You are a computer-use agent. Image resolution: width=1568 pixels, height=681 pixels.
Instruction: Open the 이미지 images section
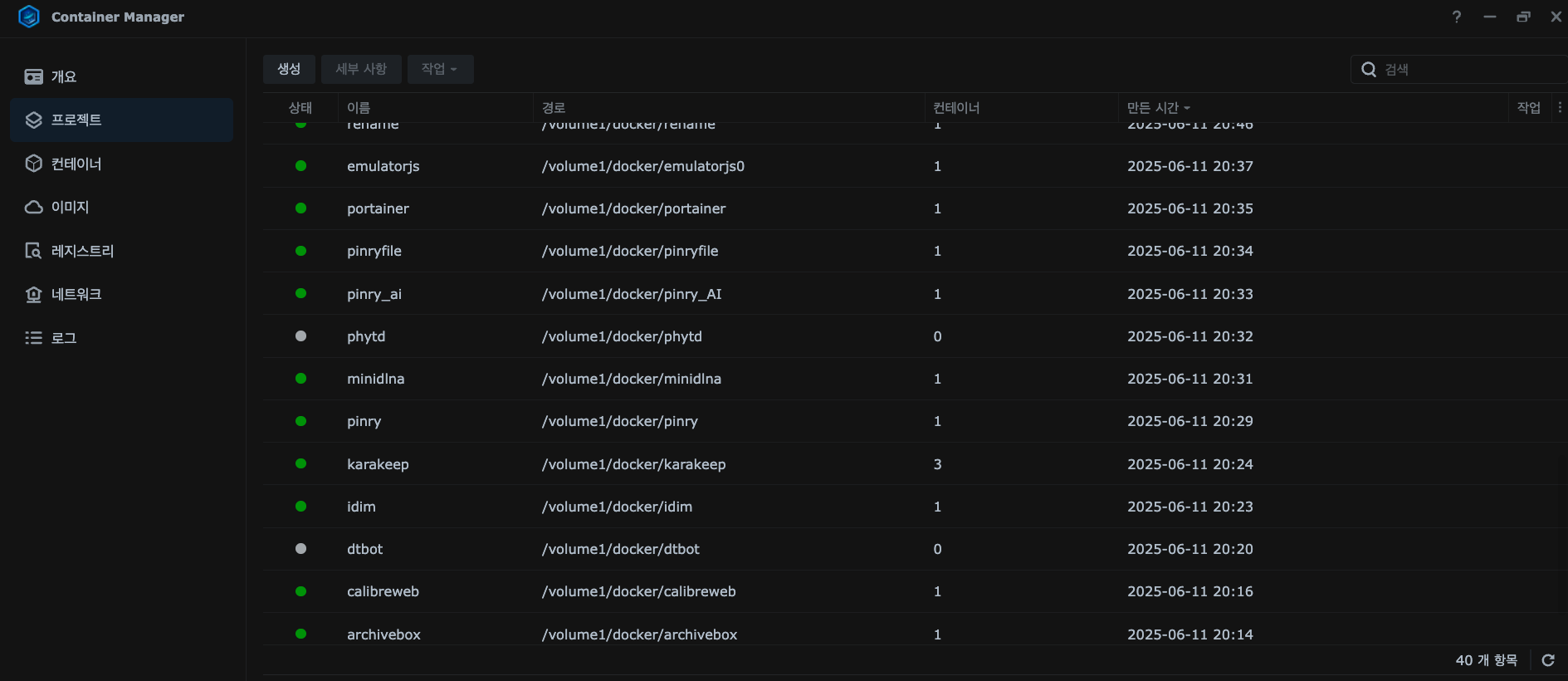[x=70, y=208]
